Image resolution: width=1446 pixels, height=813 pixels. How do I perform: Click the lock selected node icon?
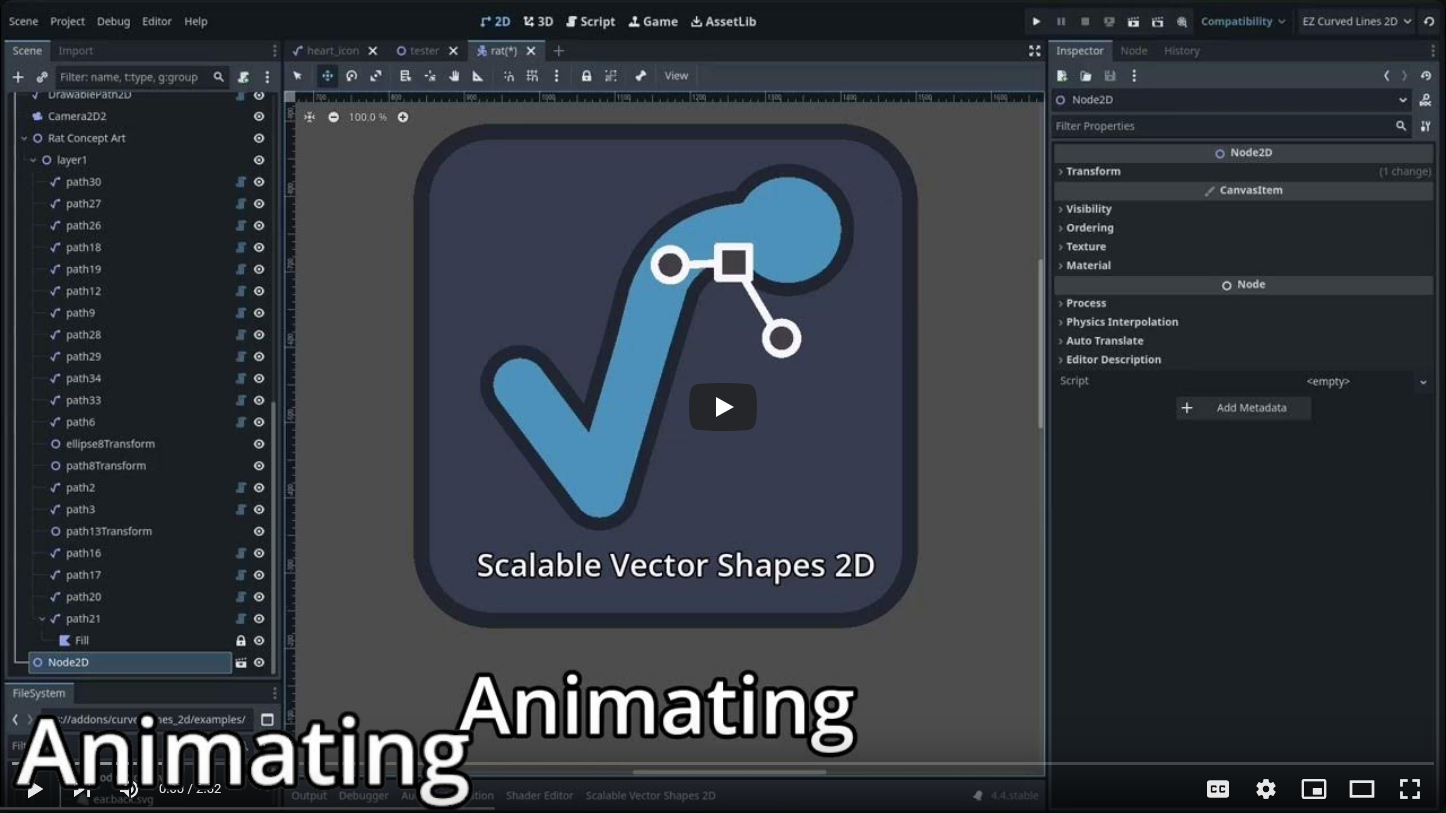coord(586,76)
